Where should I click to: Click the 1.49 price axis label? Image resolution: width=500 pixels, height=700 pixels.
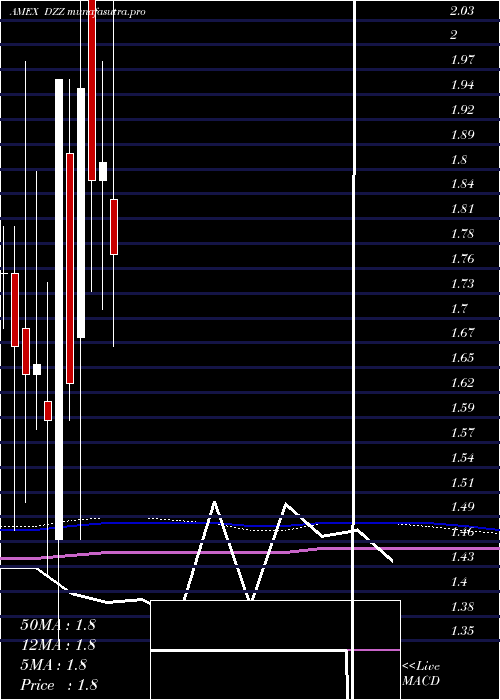462,507
